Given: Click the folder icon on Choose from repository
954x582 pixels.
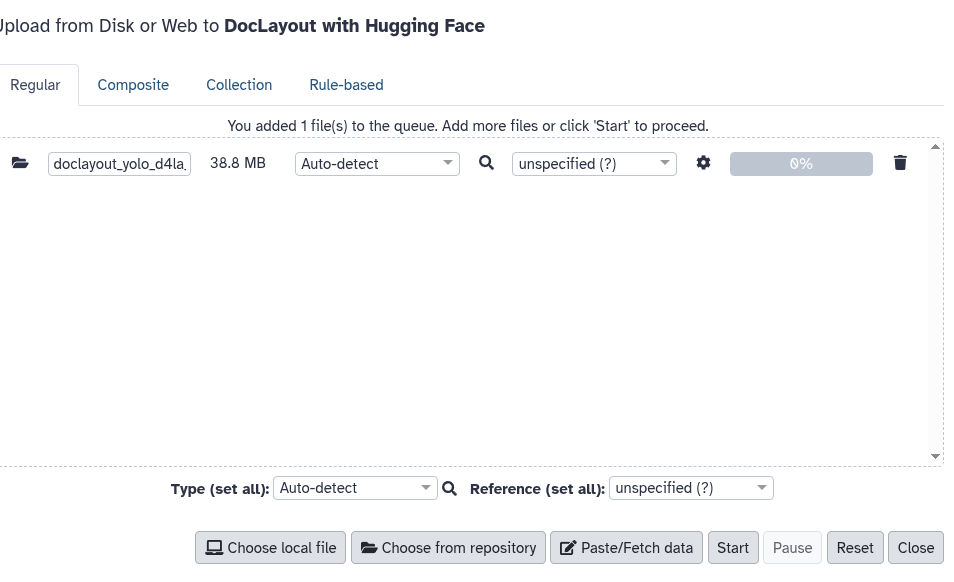Looking at the screenshot, I should coord(370,547).
